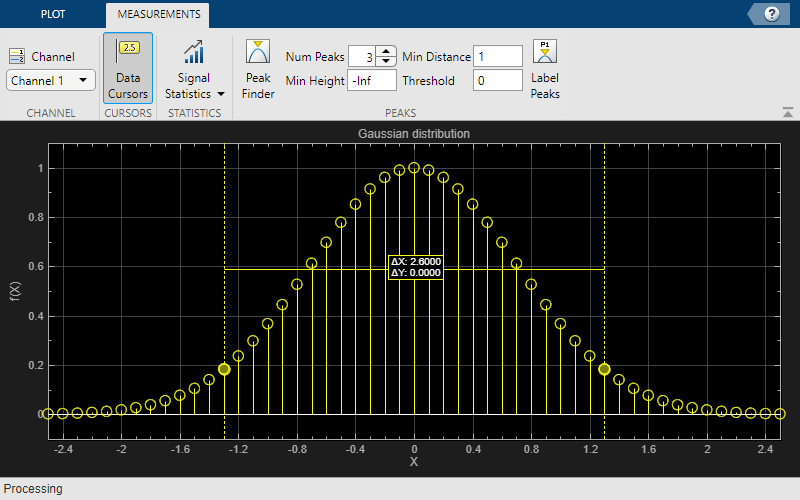Click the Threshold input field

[x=497, y=81]
